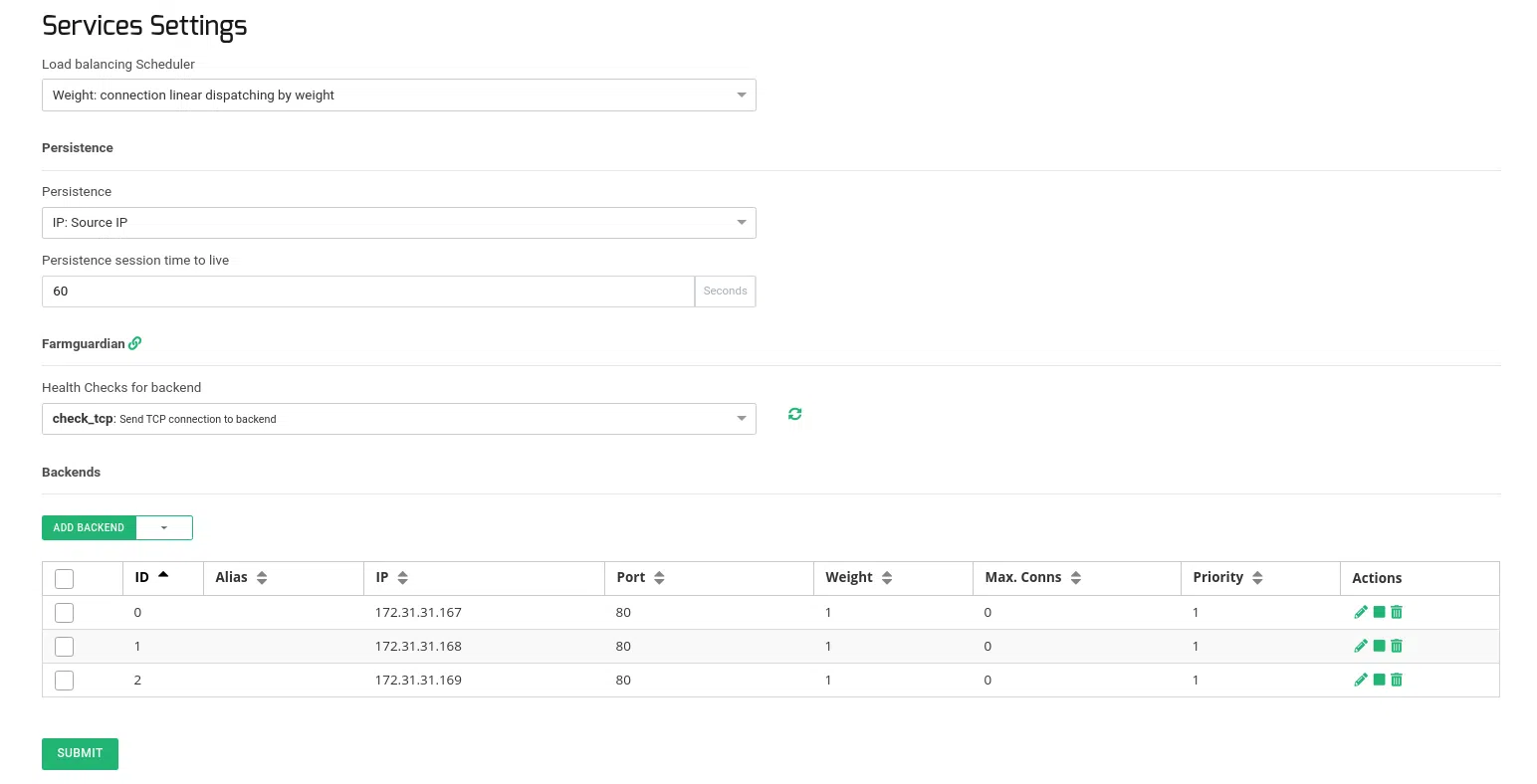Open the Add Backend caret dropdown

pos(164,527)
